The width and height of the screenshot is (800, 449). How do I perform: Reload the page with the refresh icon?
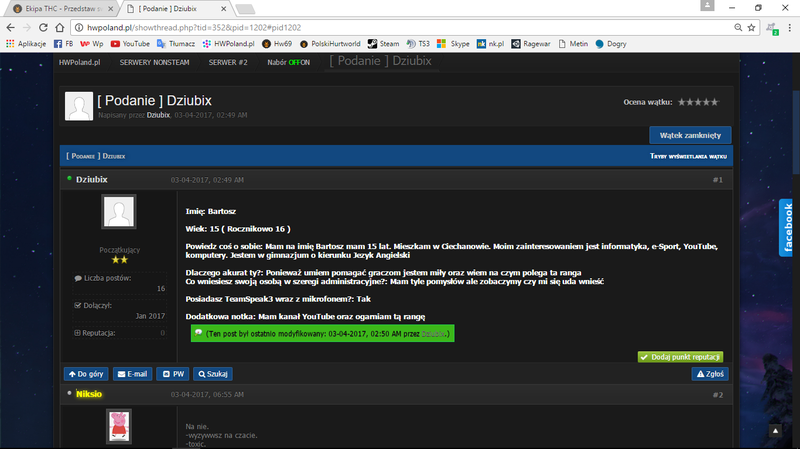(x=43, y=28)
